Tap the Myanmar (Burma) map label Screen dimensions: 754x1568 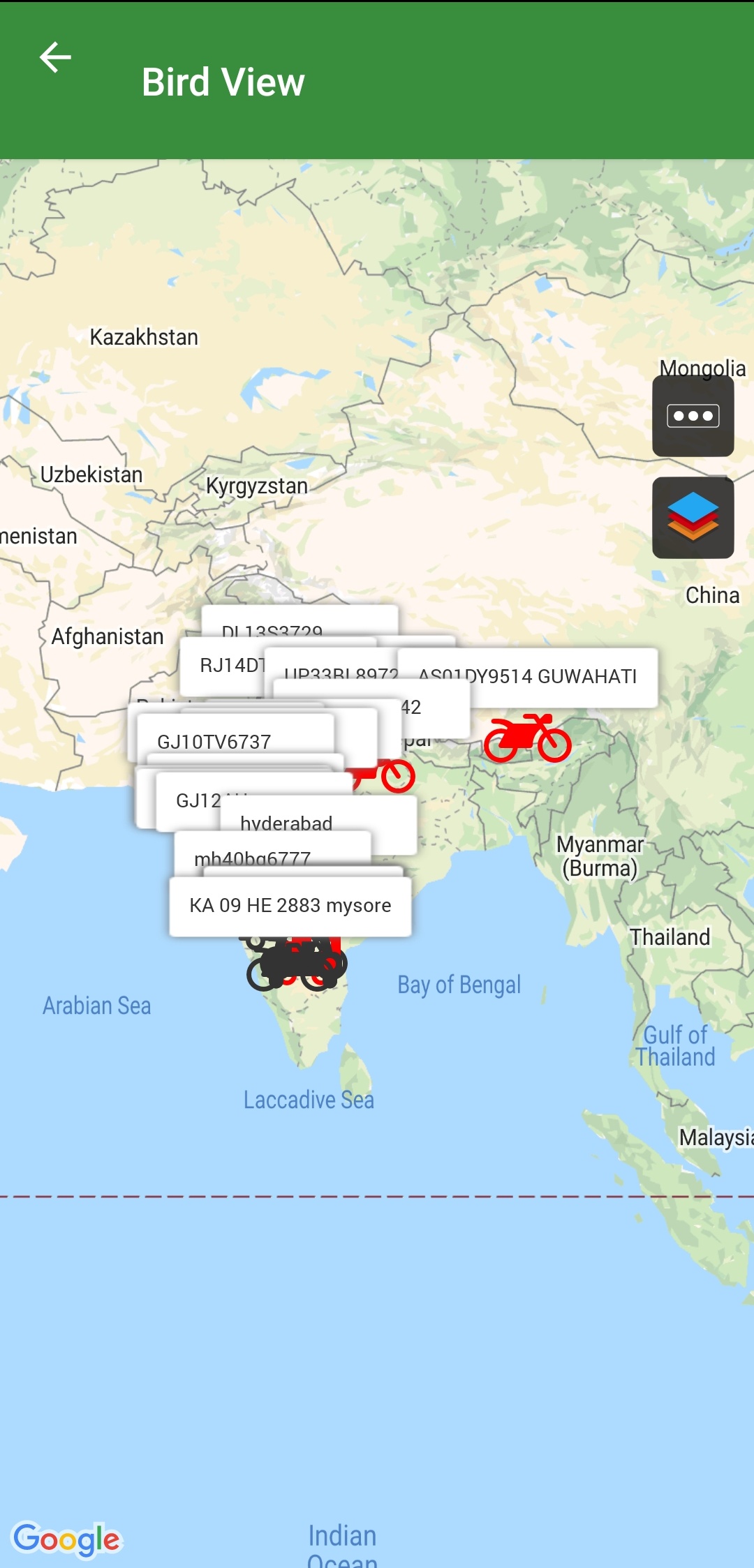(x=600, y=856)
